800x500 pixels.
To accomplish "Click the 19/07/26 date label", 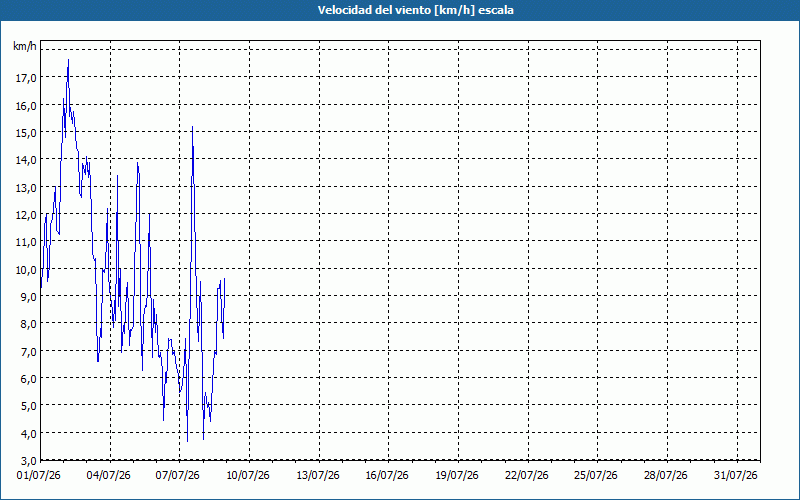I will (457, 476).
